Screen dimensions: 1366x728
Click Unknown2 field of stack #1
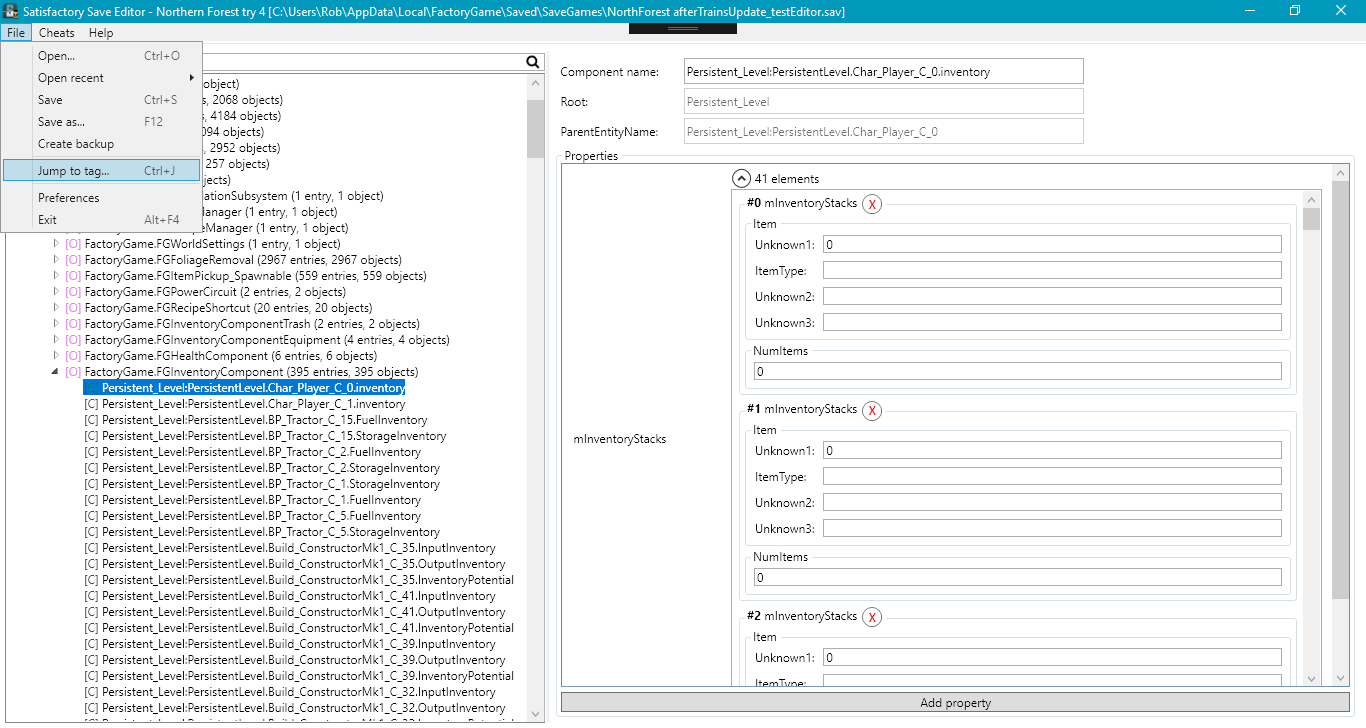pos(1052,502)
